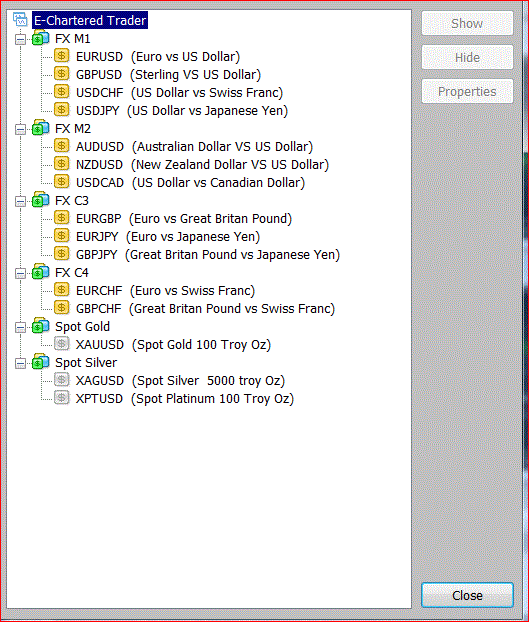The width and height of the screenshot is (529, 622).
Task: Click the gold GBPJPY symbol icon
Action: point(61,254)
